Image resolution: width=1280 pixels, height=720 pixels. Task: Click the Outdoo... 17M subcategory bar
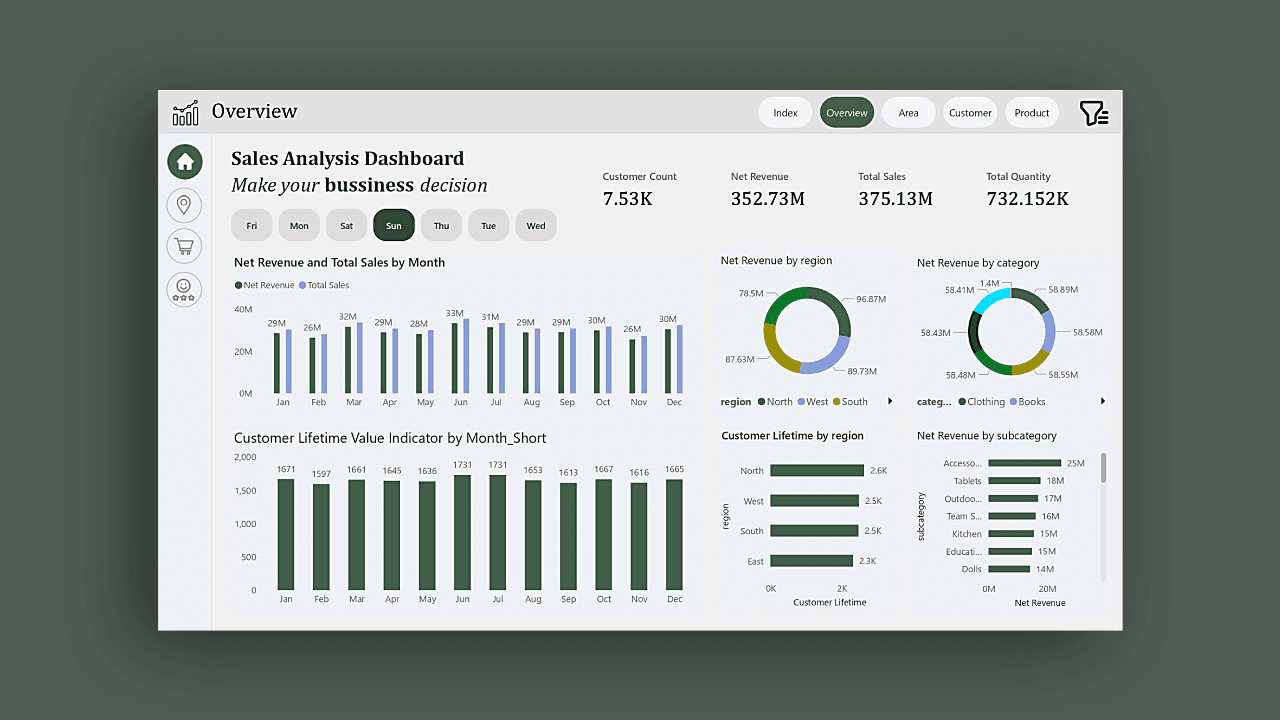[x=1013, y=498]
